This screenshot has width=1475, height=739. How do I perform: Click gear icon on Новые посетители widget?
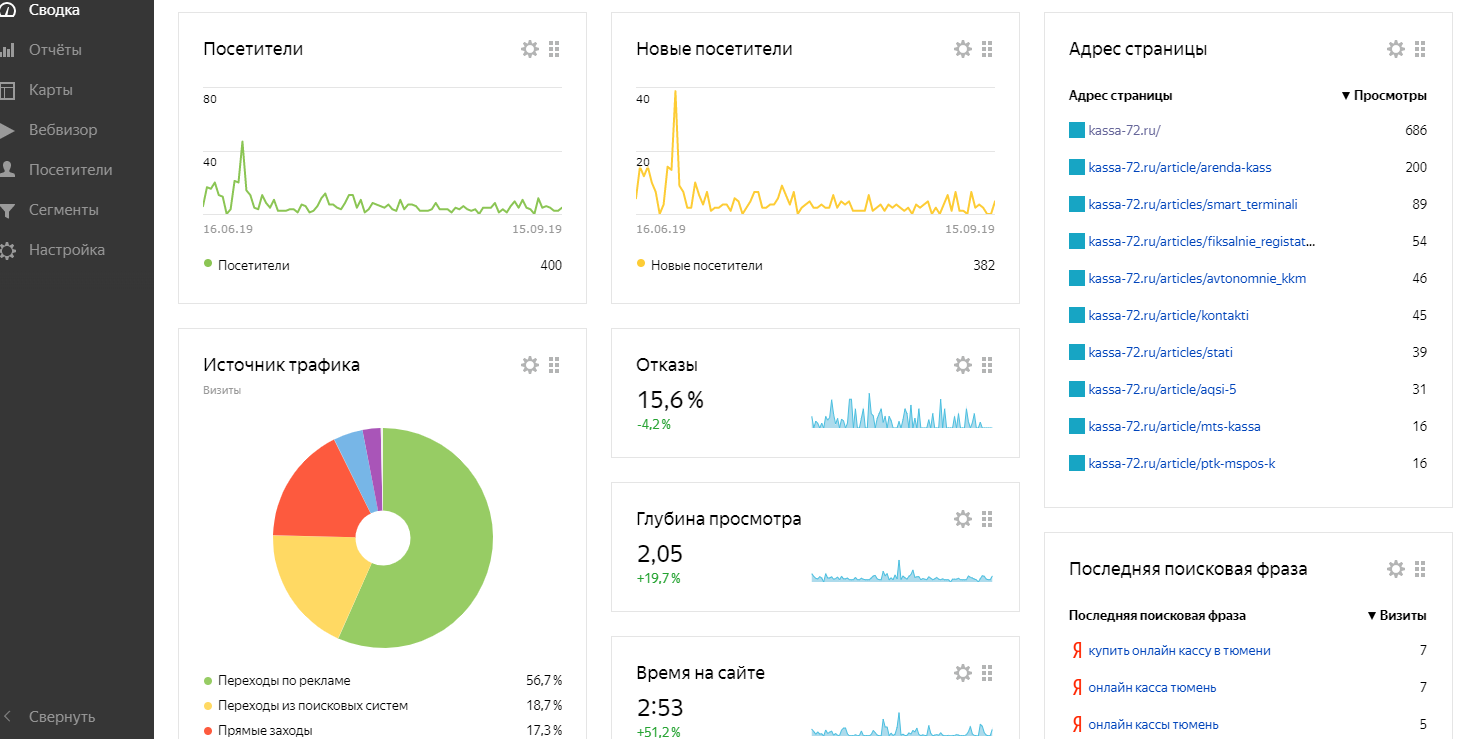(x=963, y=49)
